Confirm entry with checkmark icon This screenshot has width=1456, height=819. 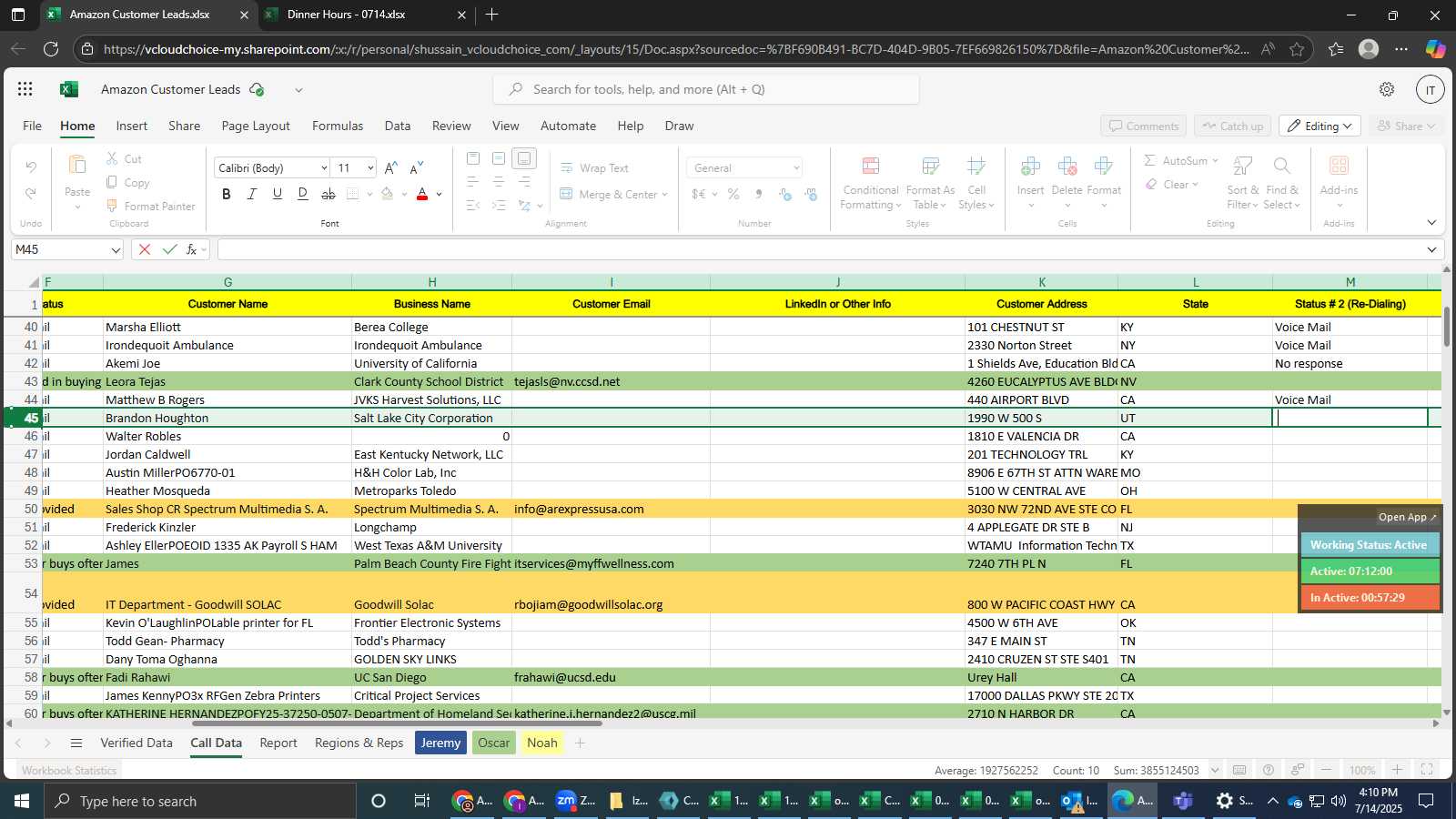[x=169, y=249]
